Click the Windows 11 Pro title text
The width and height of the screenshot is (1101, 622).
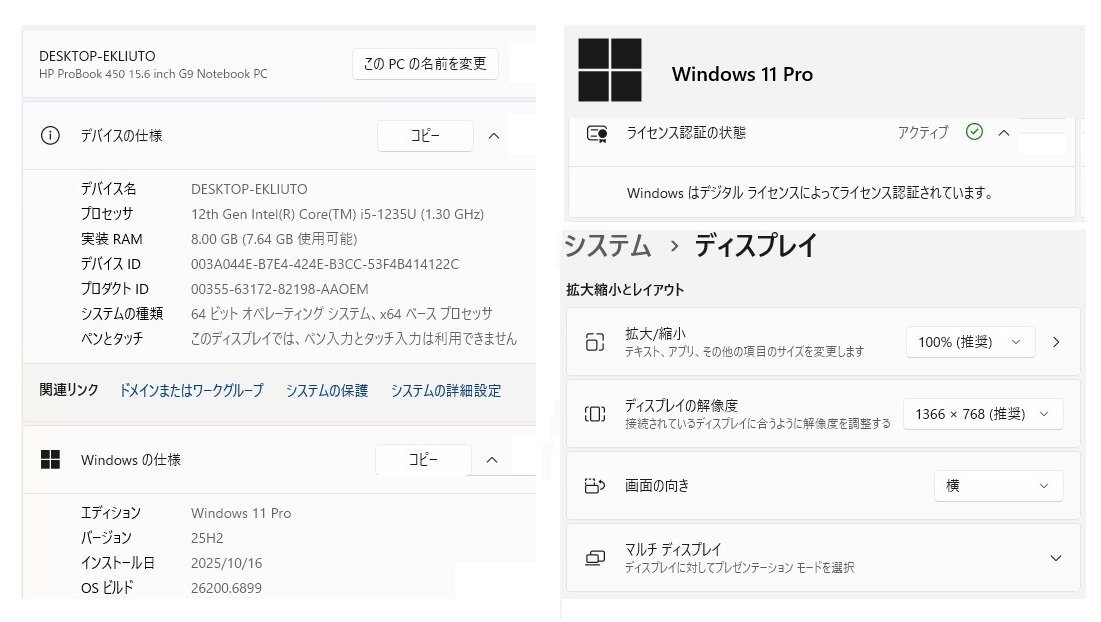(742, 74)
